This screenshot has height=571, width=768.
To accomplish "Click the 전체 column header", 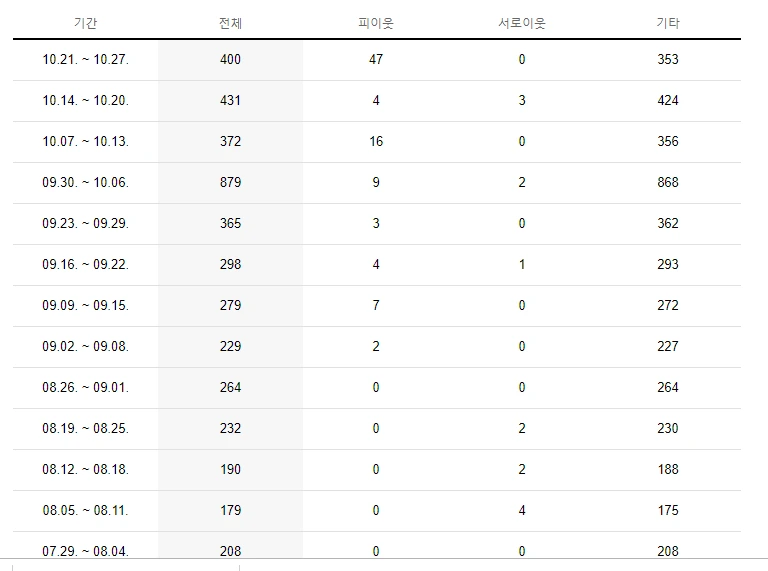I will pos(230,23).
